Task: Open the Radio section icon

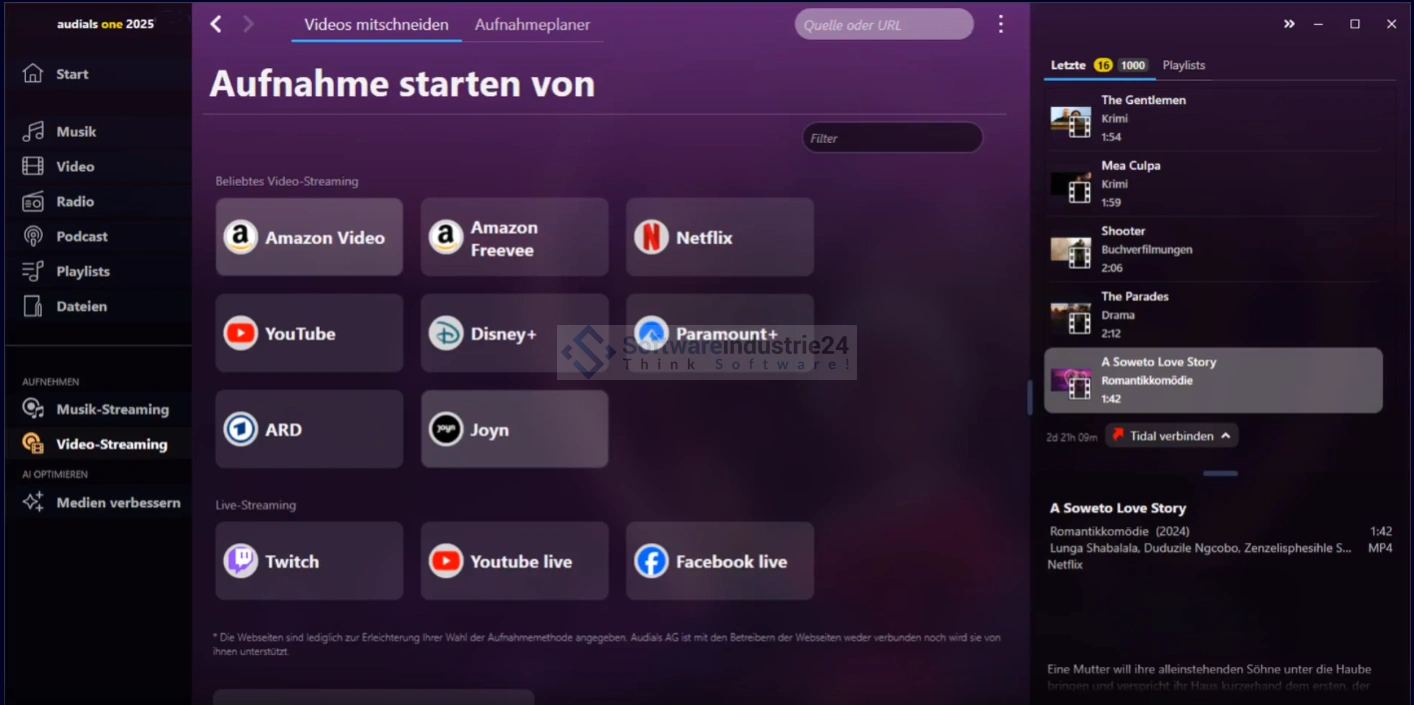Action: (33, 202)
